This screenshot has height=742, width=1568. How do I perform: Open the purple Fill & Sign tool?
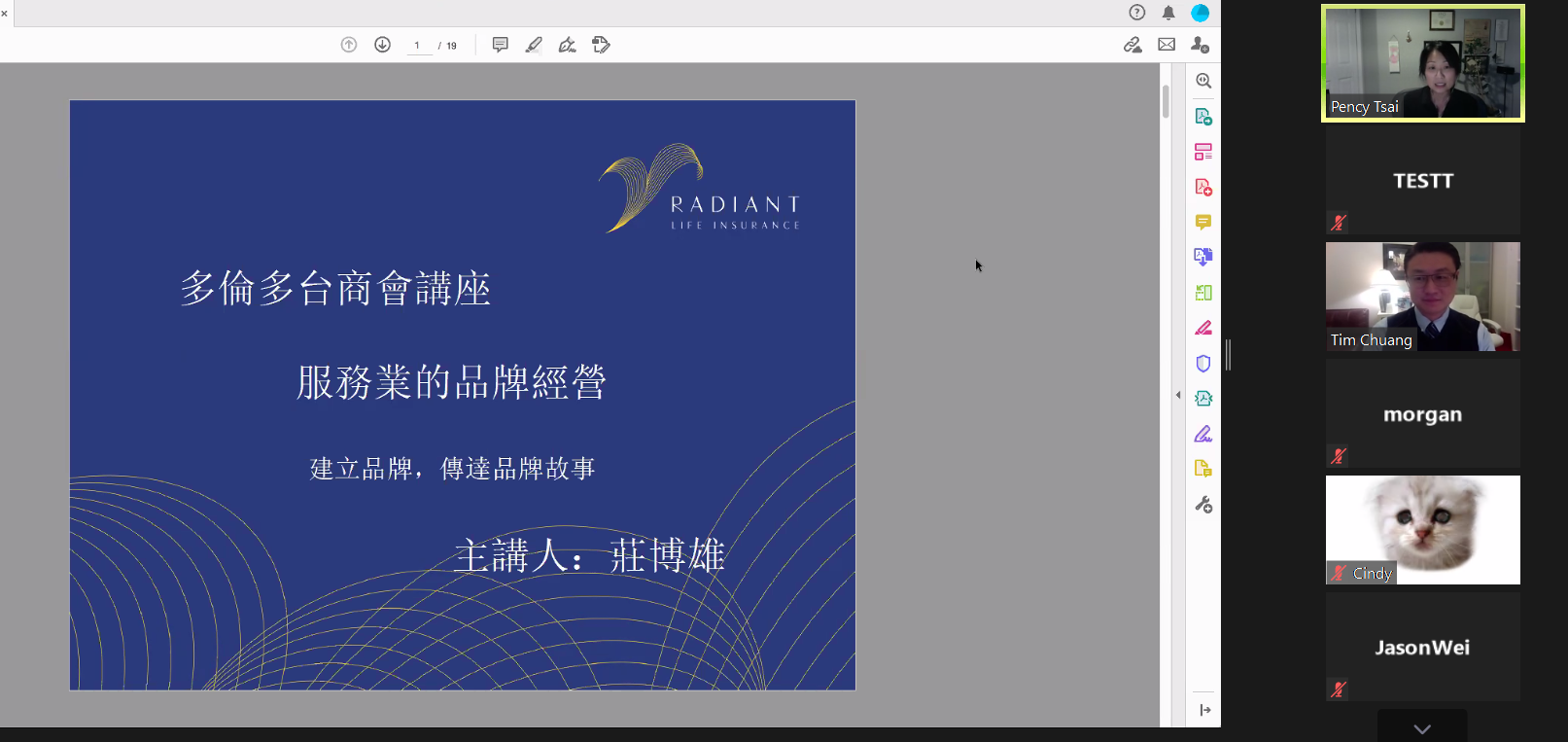point(1203,434)
